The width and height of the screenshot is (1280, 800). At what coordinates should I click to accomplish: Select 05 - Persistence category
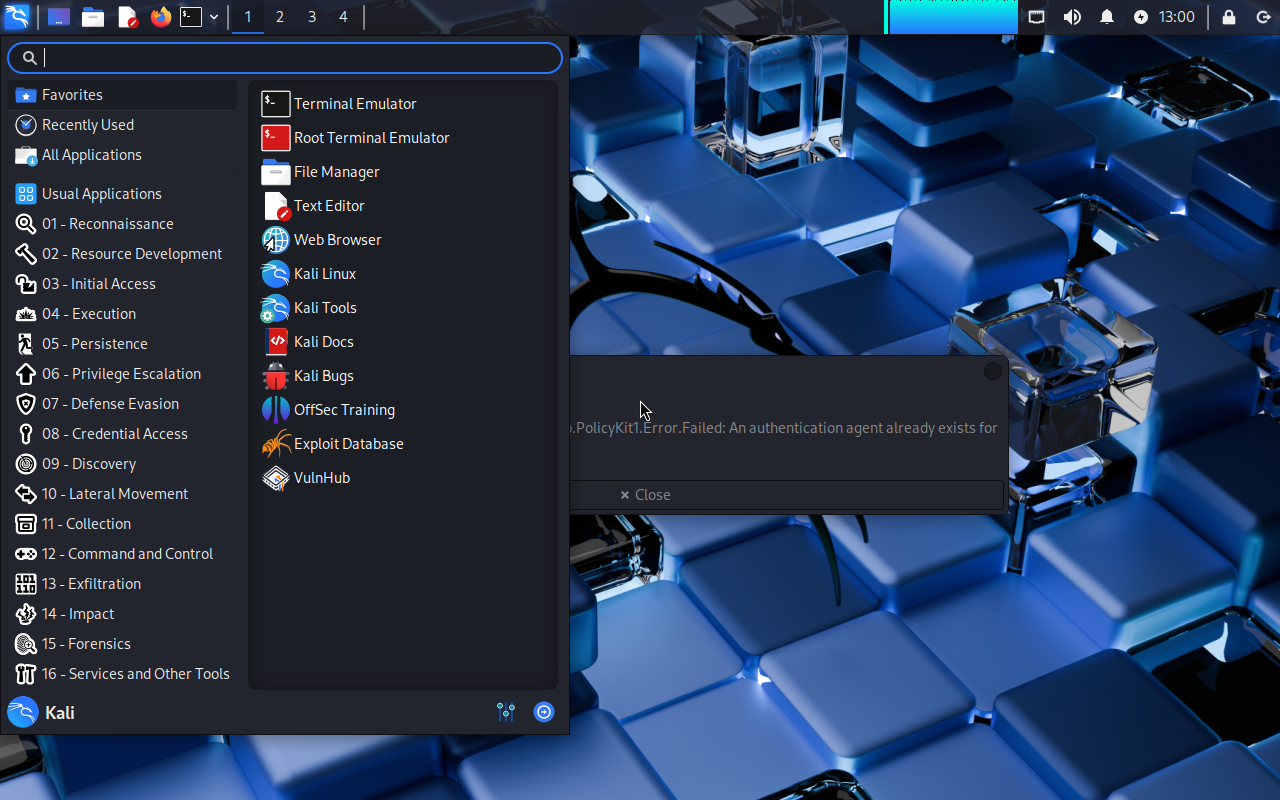(x=122, y=344)
